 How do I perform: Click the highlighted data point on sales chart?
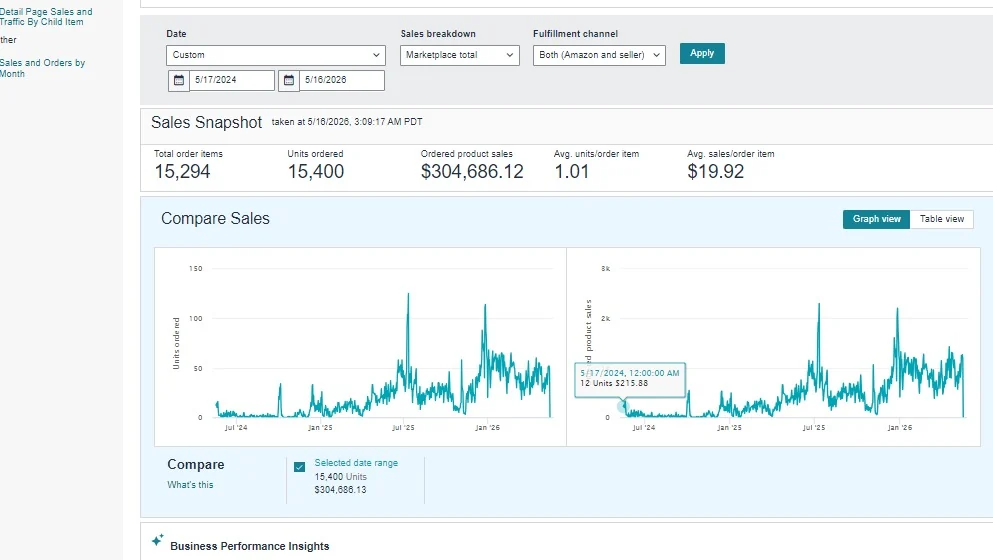pyautogui.click(x=623, y=406)
